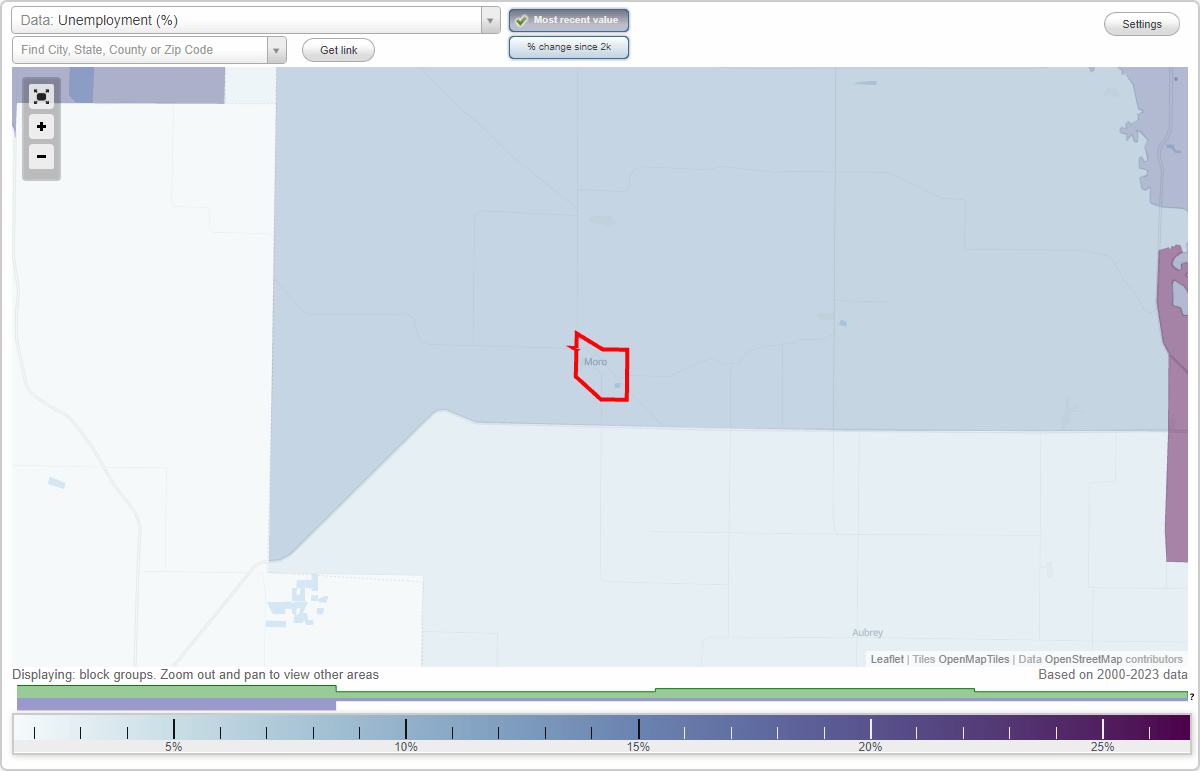Open the Leaflet attribution link
This screenshot has width=1200, height=771.
887,659
